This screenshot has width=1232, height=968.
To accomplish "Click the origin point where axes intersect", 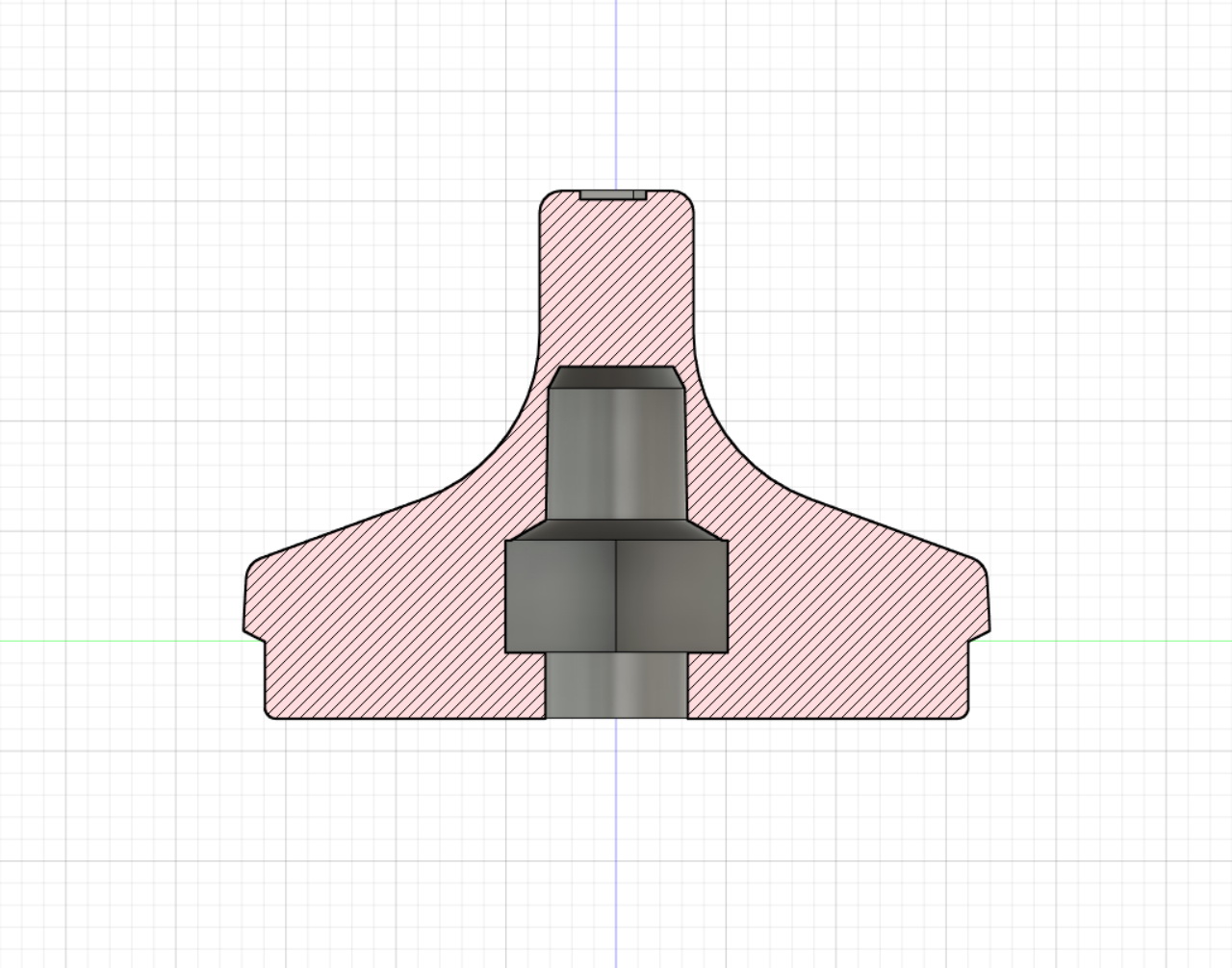I will [x=616, y=640].
